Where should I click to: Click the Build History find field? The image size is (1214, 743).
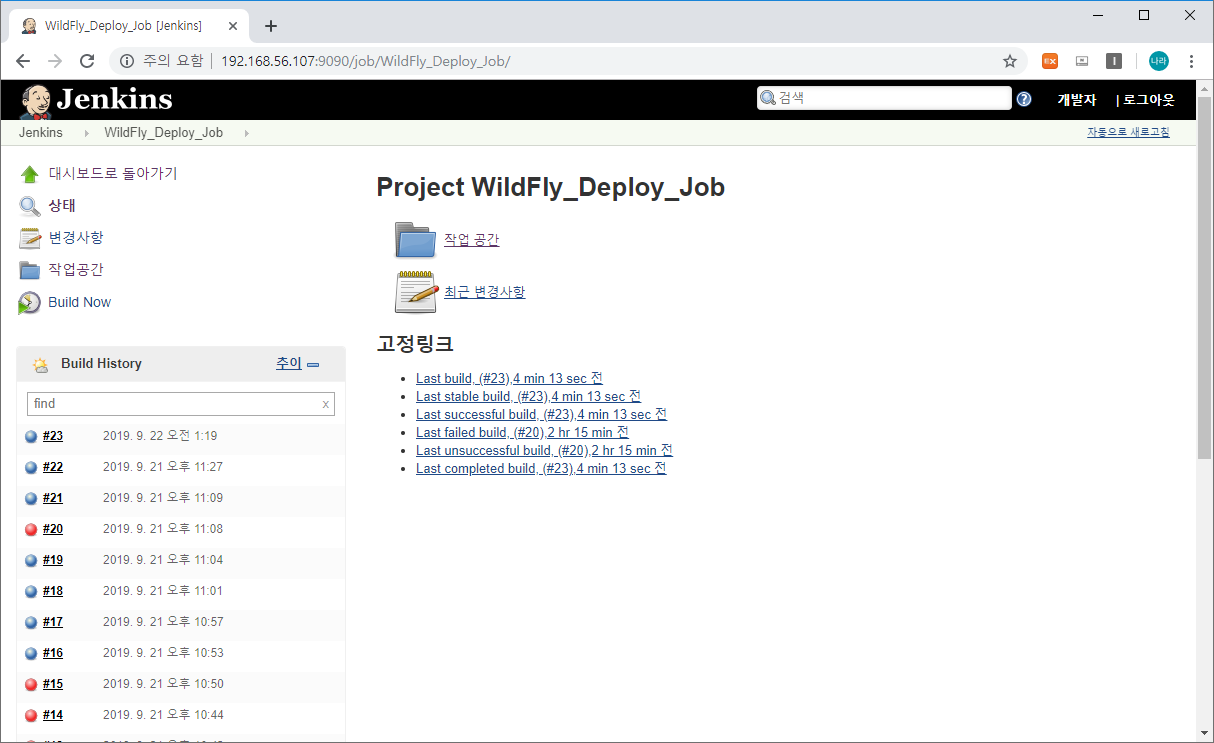(x=181, y=404)
